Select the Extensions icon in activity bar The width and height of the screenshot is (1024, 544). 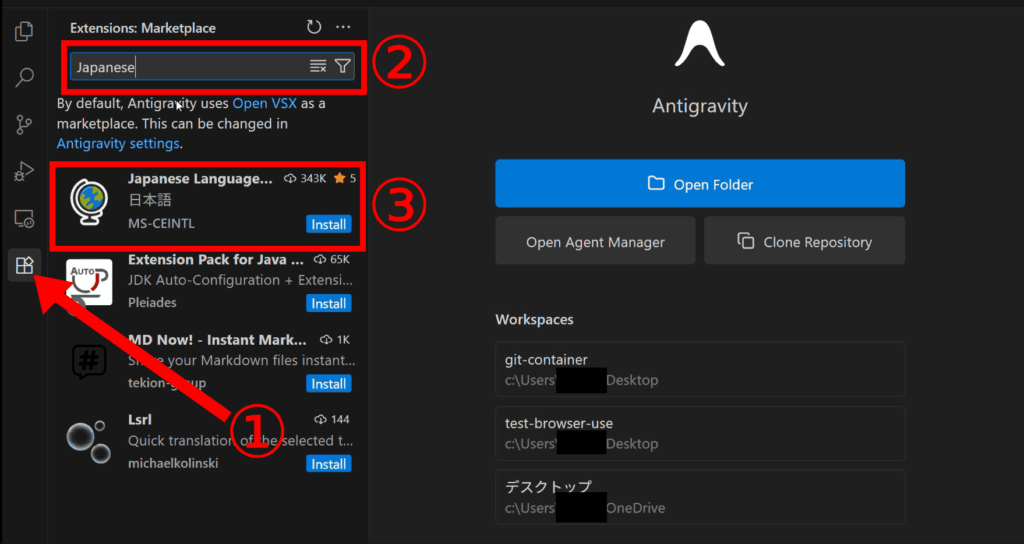pos(24,265)
